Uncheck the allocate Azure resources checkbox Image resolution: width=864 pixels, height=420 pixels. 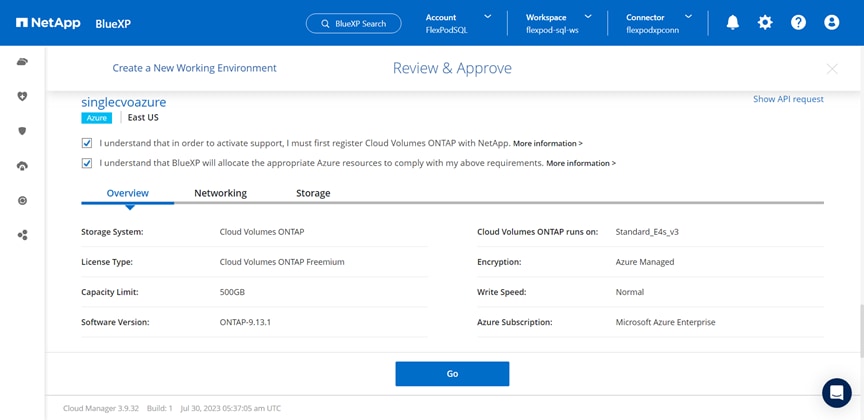(87, 163)
